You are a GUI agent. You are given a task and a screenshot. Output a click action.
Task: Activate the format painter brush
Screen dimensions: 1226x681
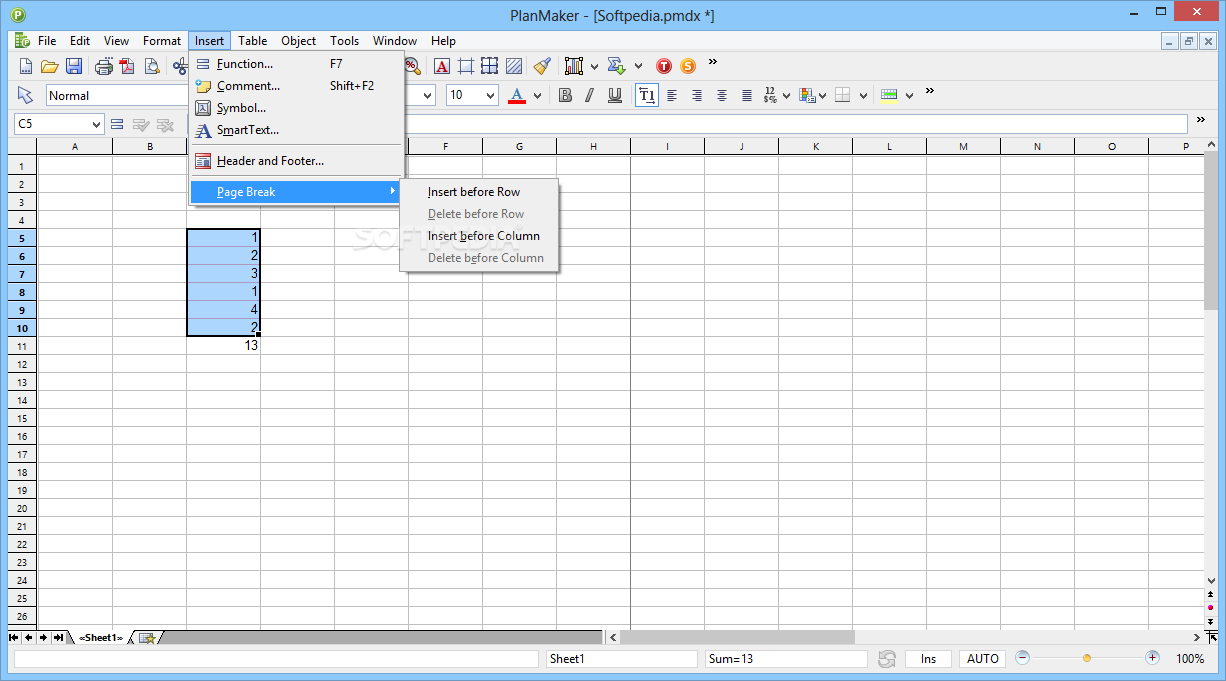click(542, 66)
